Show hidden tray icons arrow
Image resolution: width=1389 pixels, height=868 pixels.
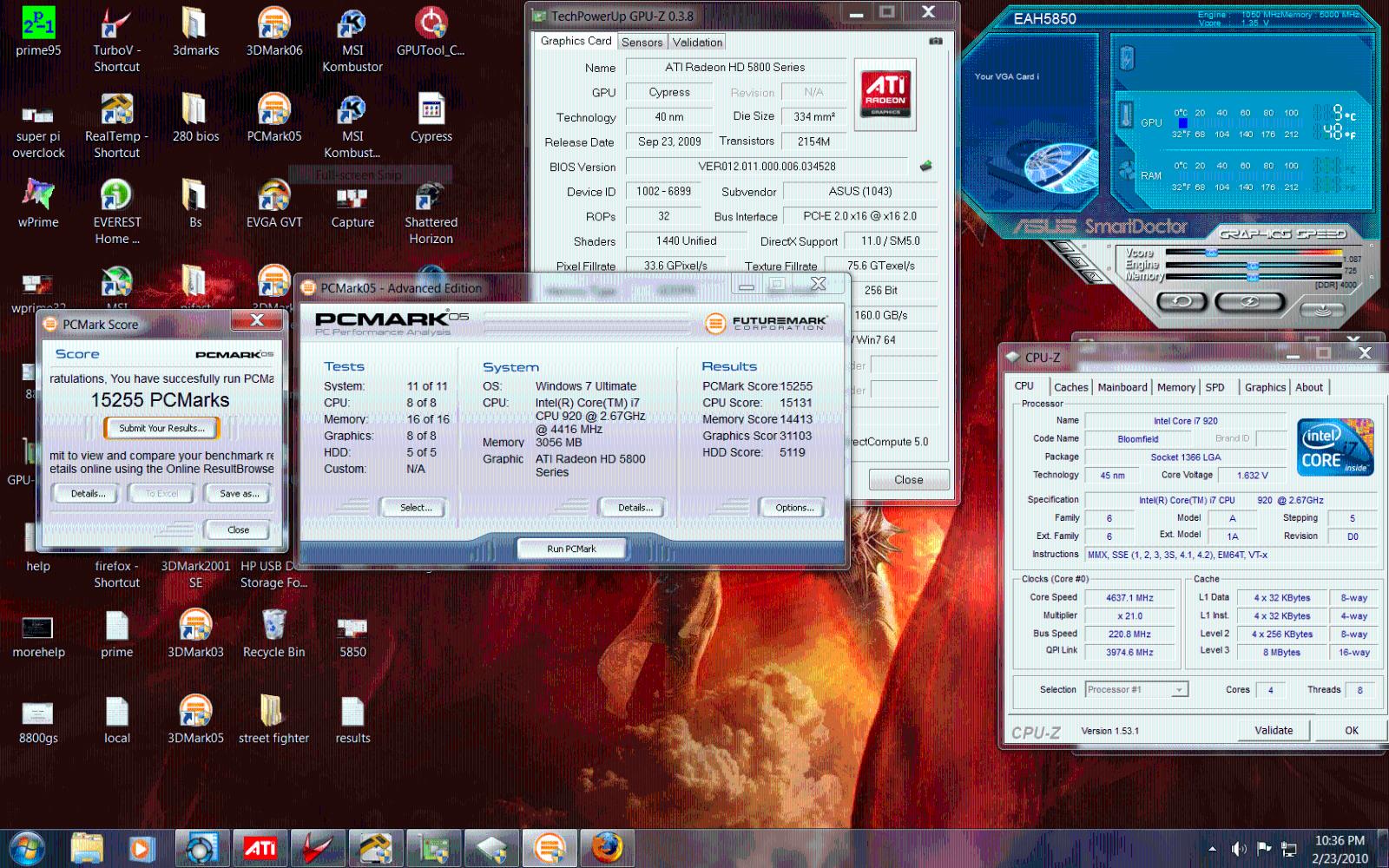(x=1212, y=848)
